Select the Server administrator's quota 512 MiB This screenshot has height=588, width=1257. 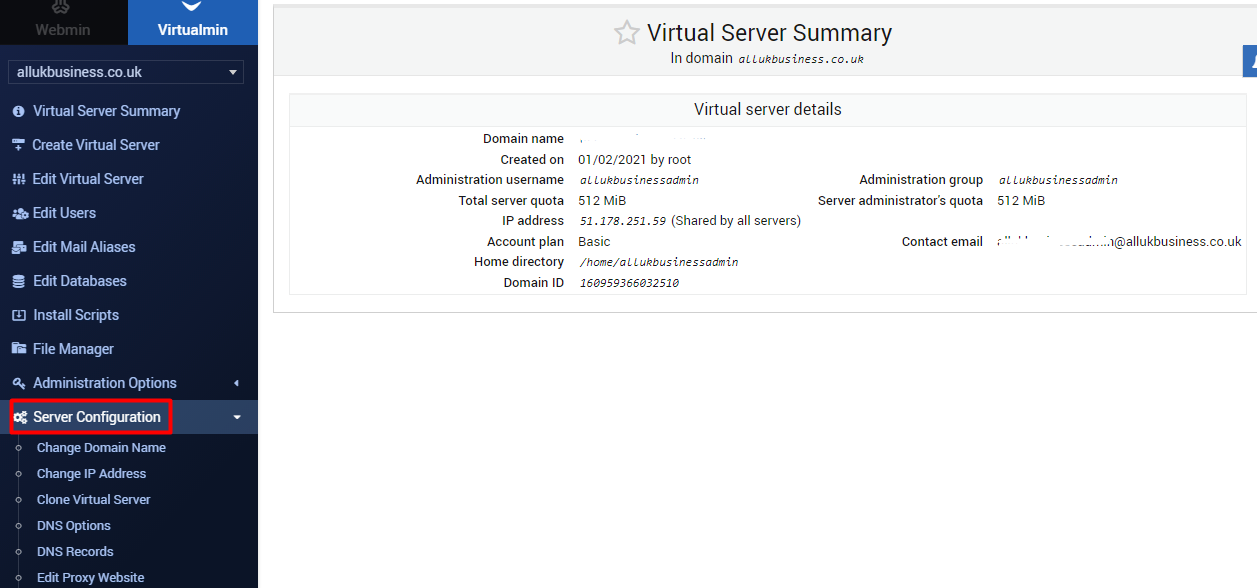coord(1021,201)
